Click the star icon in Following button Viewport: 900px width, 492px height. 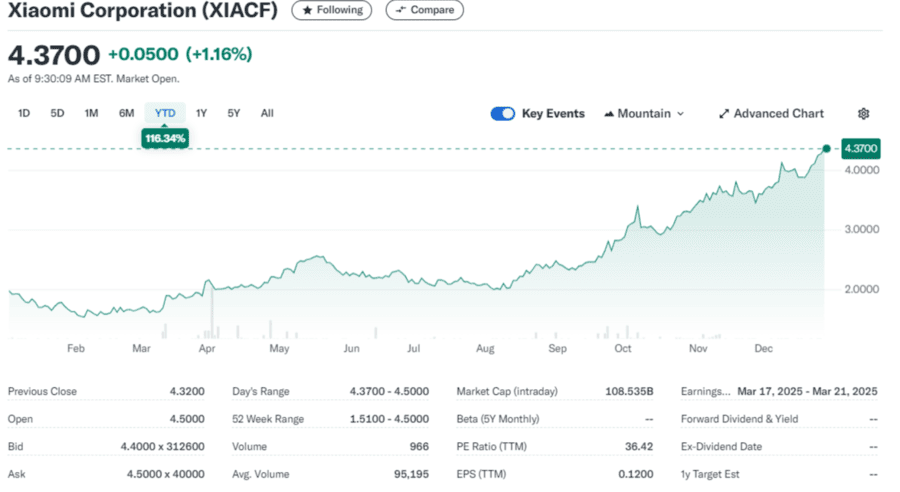[307, 10]
